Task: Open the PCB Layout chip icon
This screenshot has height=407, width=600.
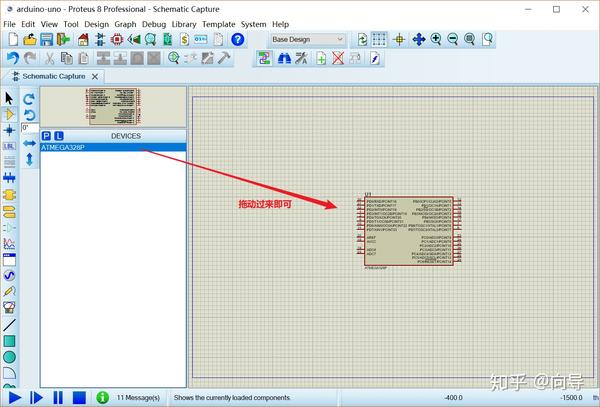Action: (x=117, y=39)
